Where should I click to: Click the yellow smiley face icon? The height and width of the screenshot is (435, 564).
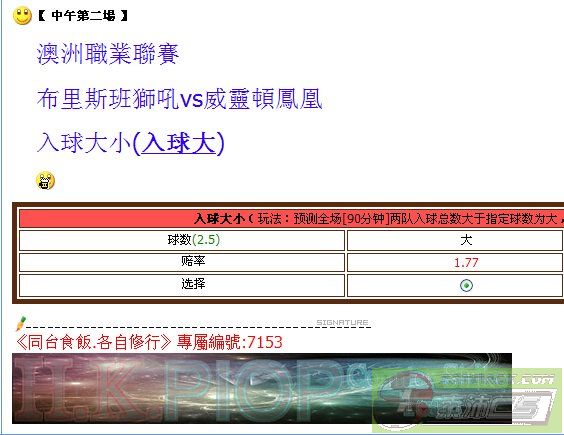22,16
